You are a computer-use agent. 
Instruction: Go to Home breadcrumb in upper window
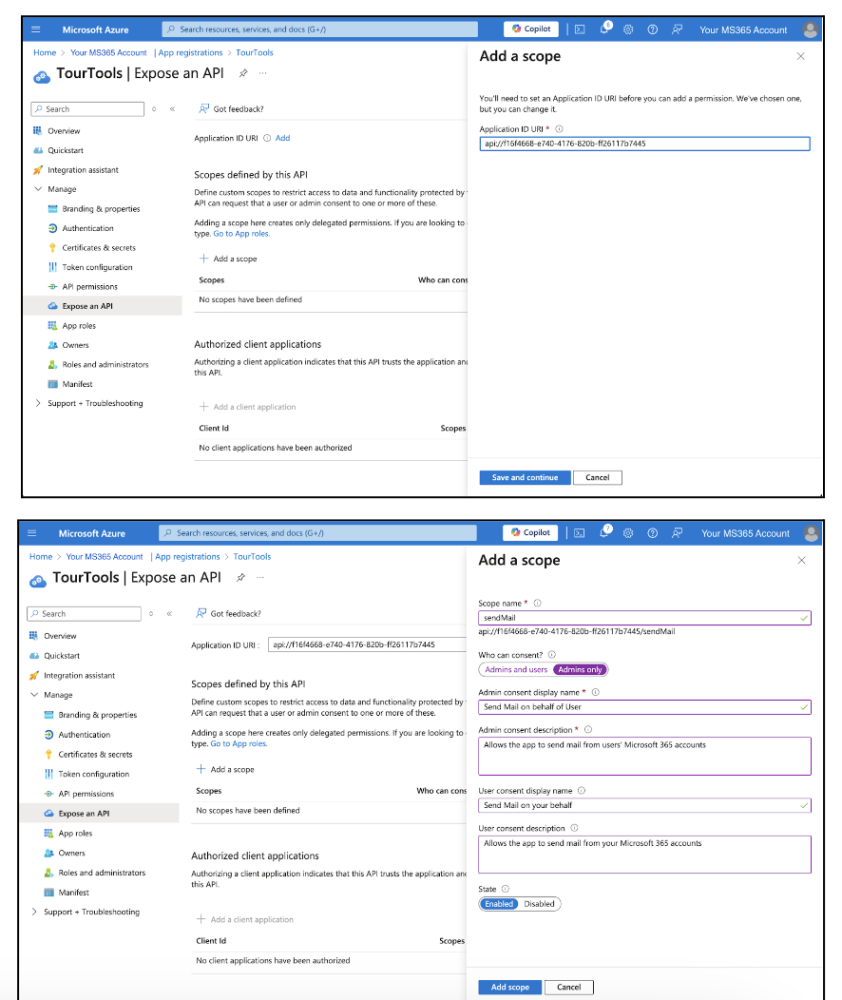pos(45,53)
